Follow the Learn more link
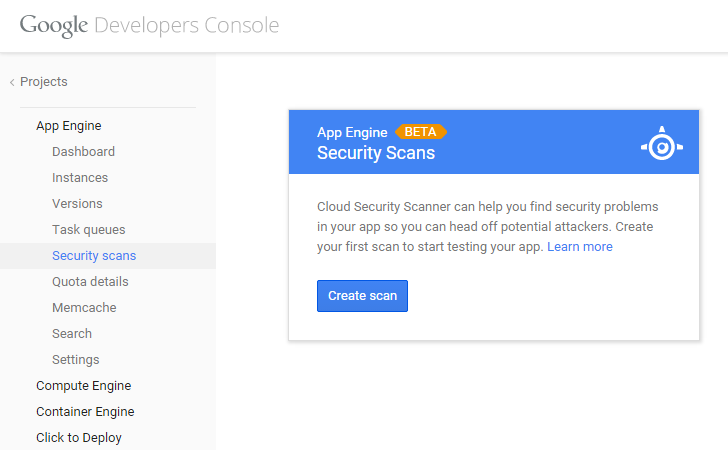Viewport: 728px width, 450px height. click(580, 246)
